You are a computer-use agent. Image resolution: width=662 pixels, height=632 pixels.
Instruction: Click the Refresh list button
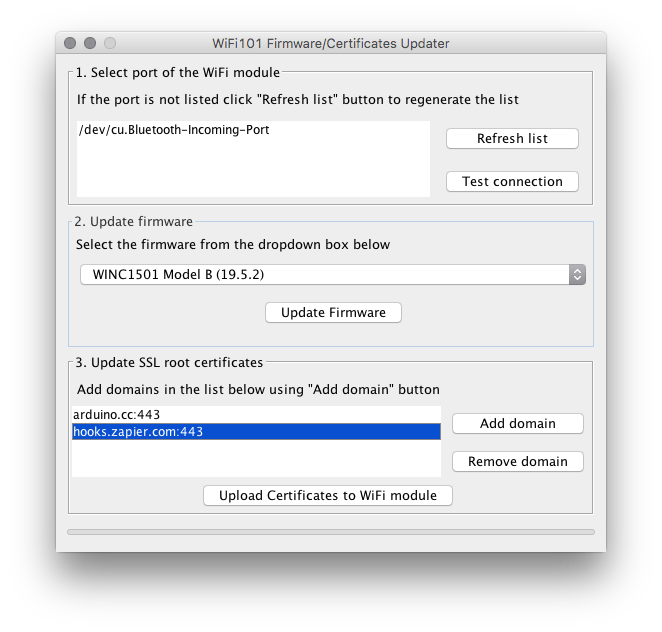coord(512,138)
